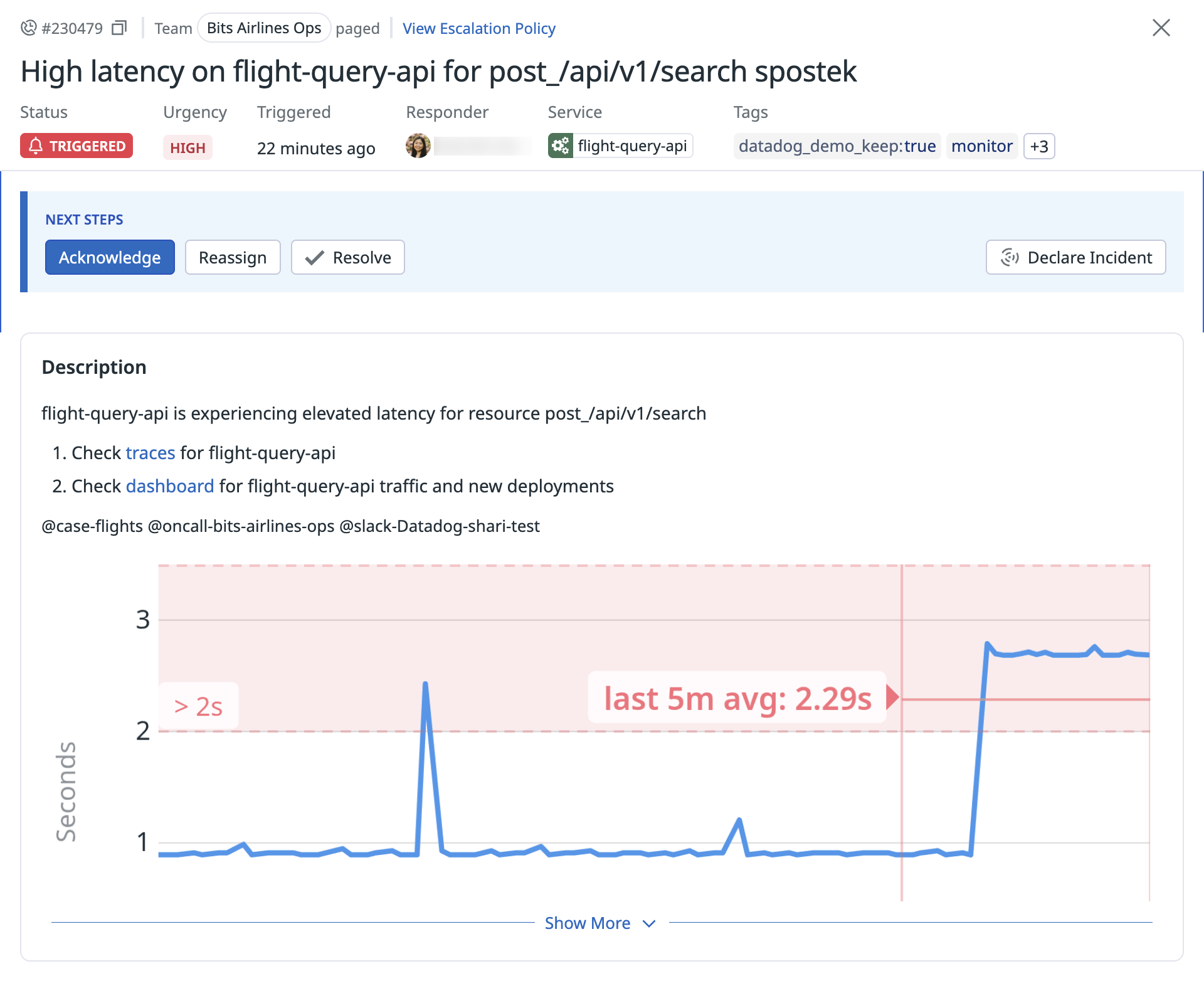Image resolution: width=1204 pixels, height=981 pixels.
Task: Click the last 5m avg marker on graph
Action: coord(737,697)
